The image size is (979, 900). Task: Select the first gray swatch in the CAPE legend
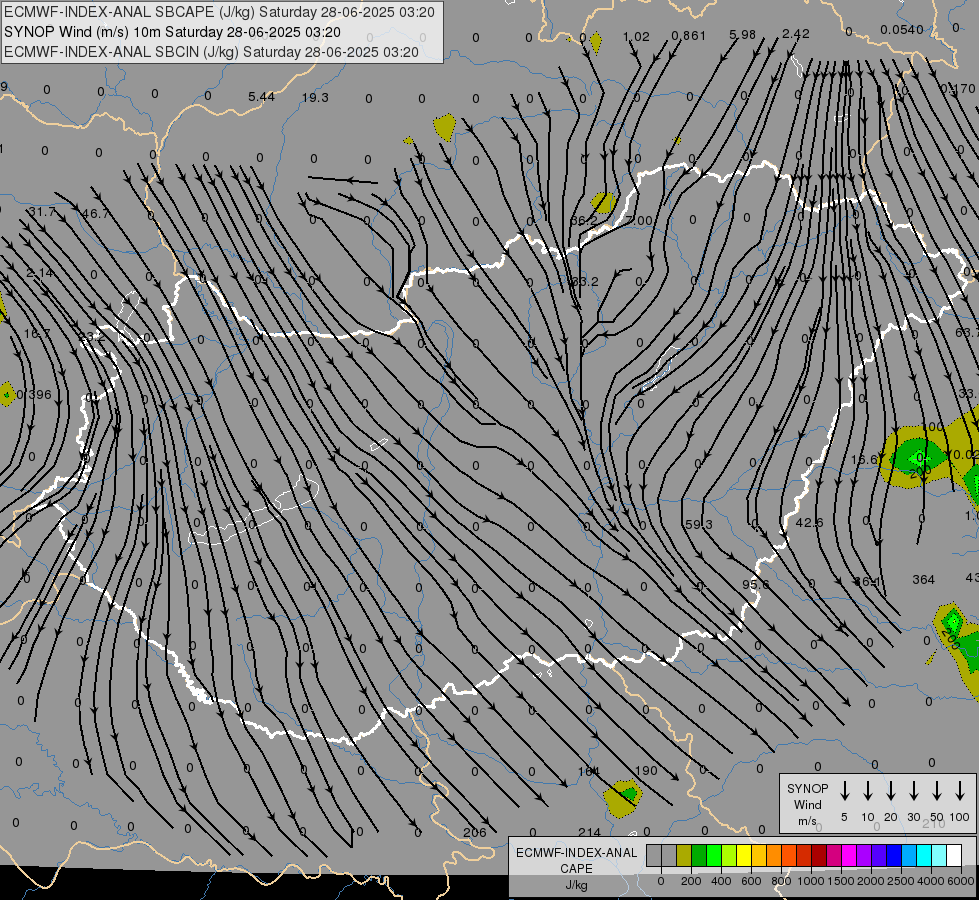pos(654,856)
